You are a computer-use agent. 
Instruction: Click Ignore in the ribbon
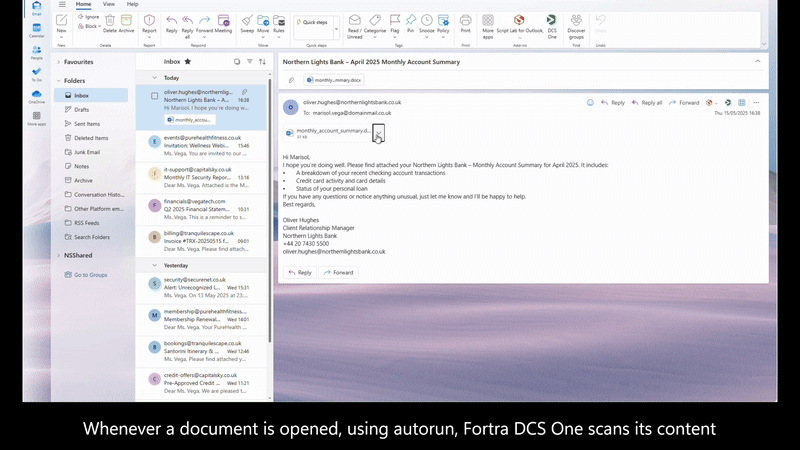point(88,17)
